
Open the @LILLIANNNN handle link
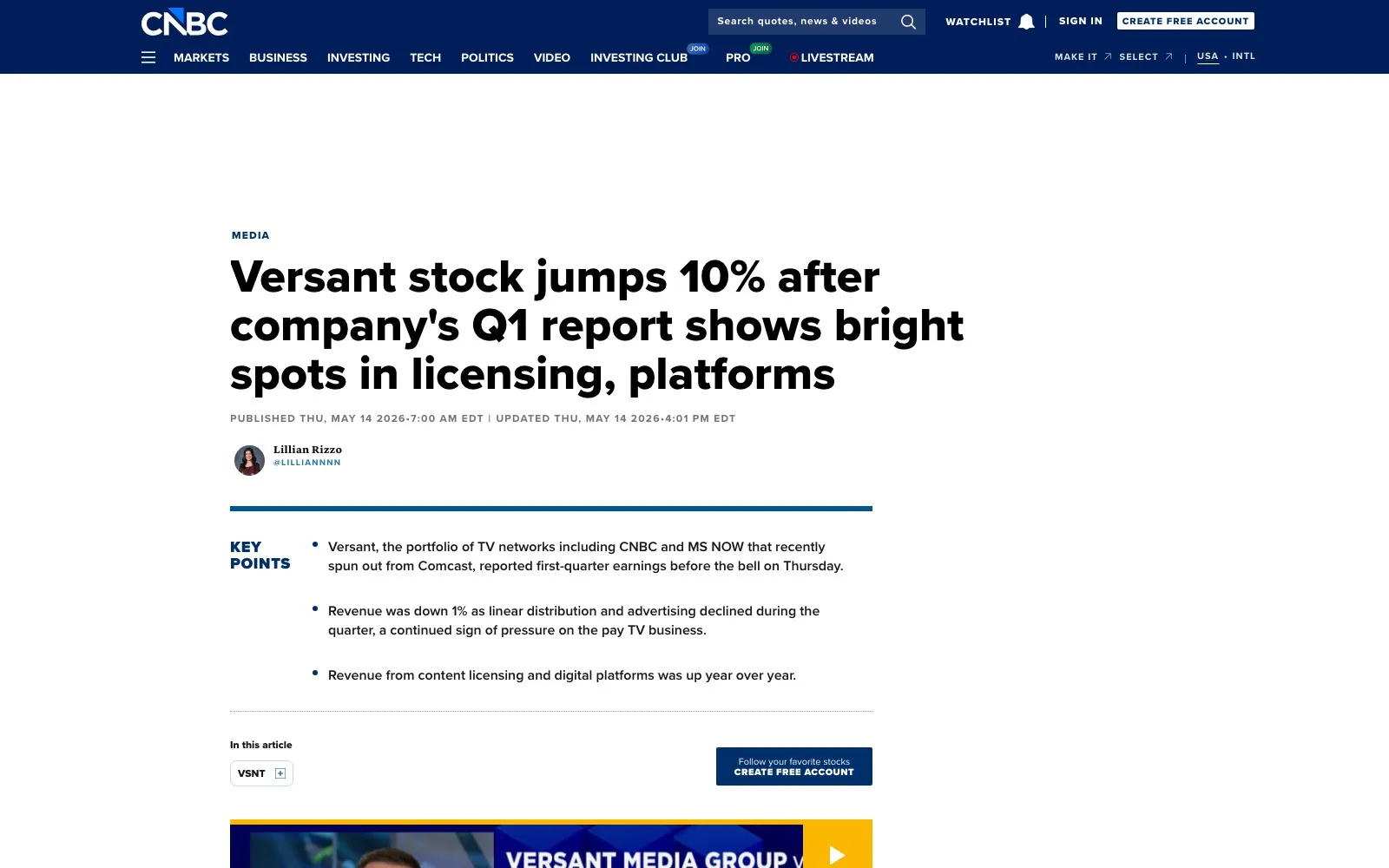(x=307, y=463)
